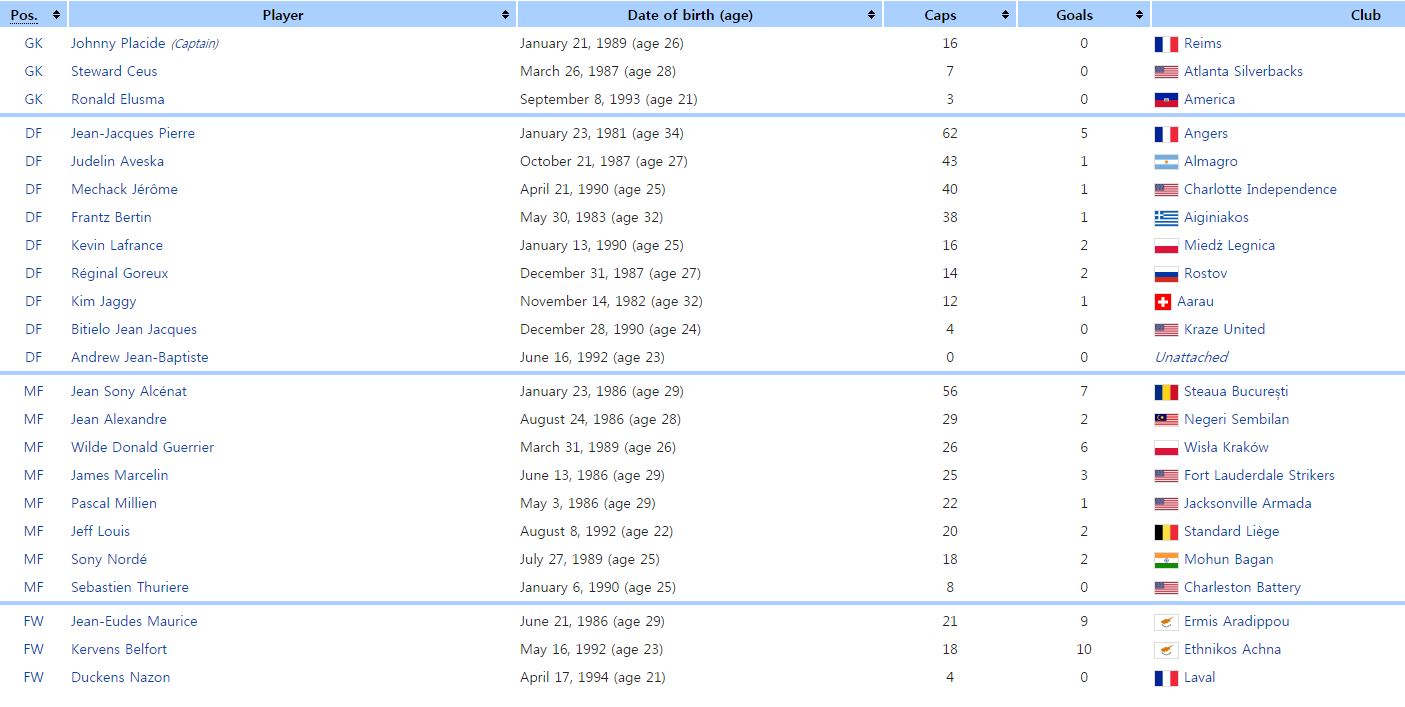
Task: Click the Kervens Belfort player link
Action: (118, 650)
